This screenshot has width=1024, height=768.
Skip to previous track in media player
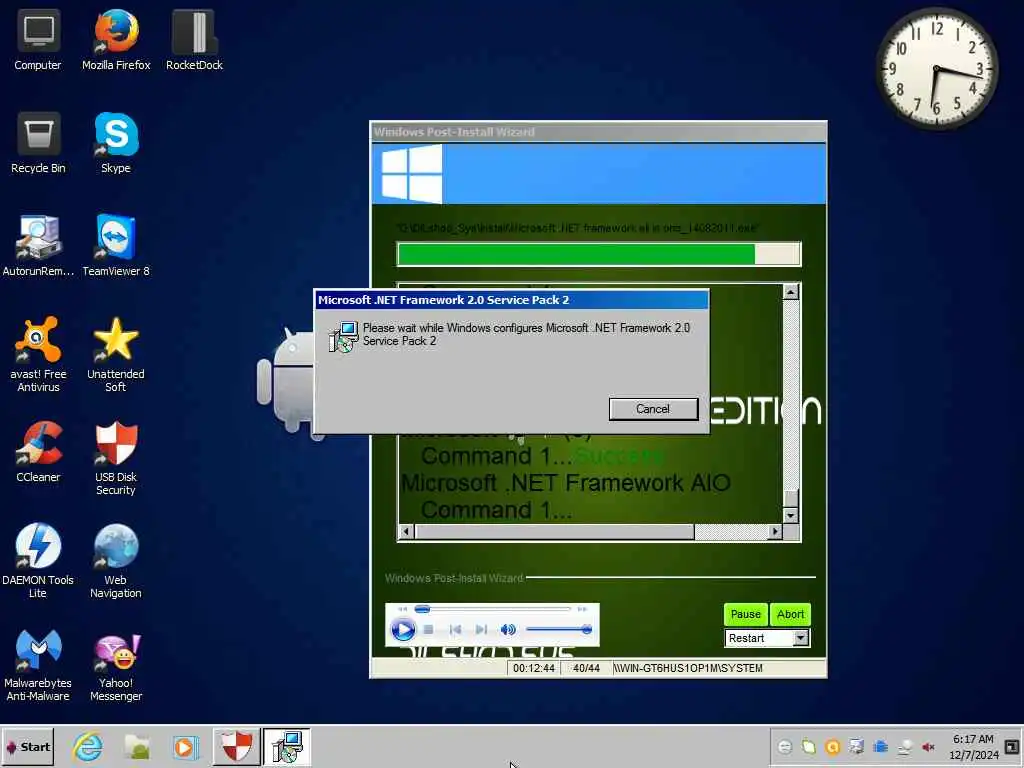(x=455, y=630)
